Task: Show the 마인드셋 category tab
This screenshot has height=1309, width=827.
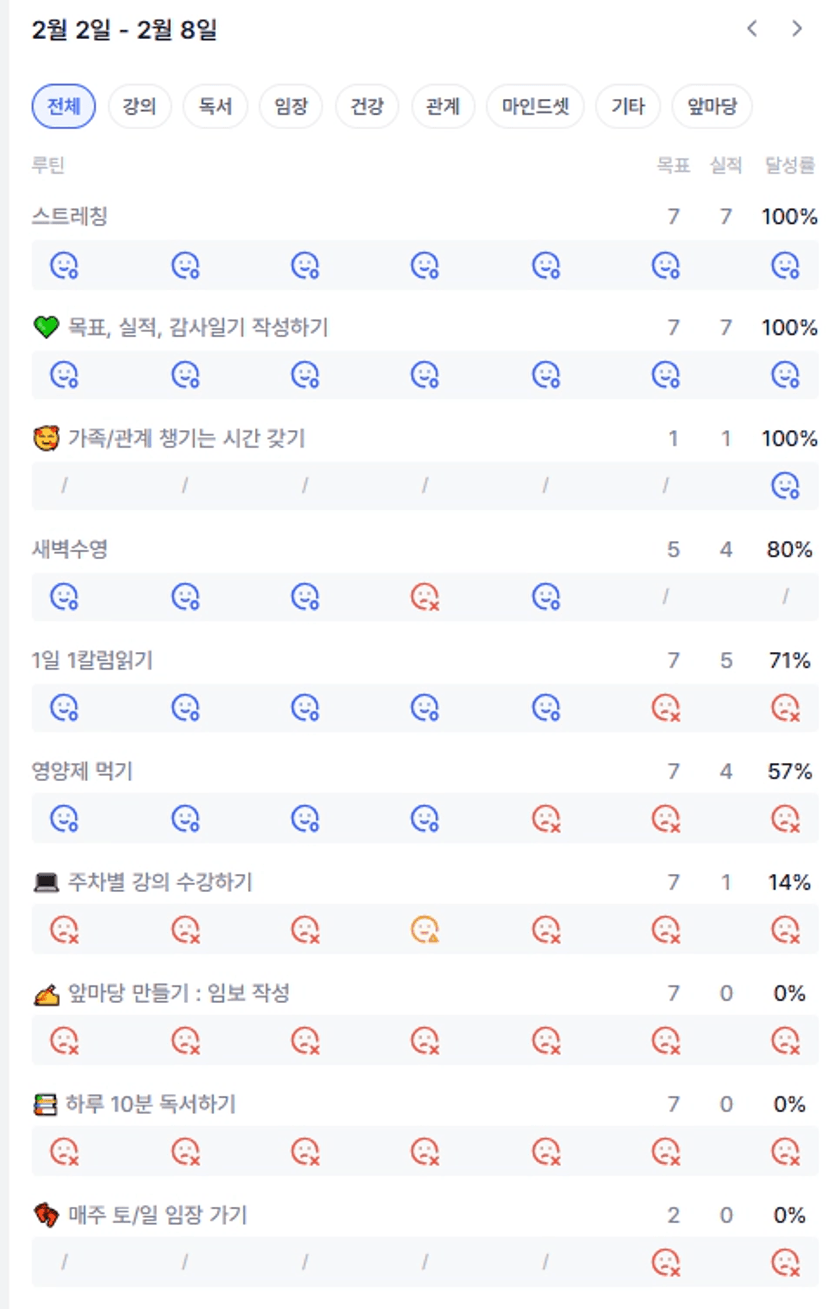Action: [535, 107]
